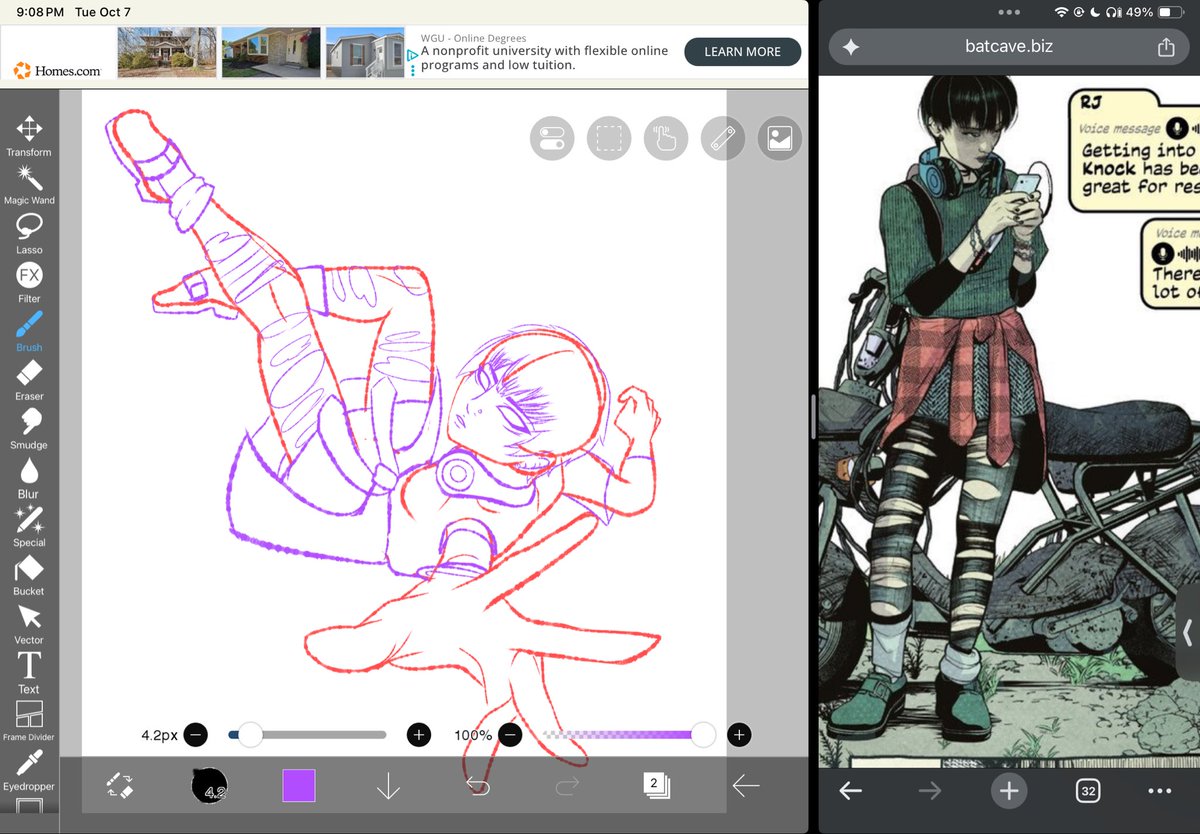Open the brush 4.2 preview settings
Image resolution: width=1200 pixels, height=834 pixels.
click(210, 786)
